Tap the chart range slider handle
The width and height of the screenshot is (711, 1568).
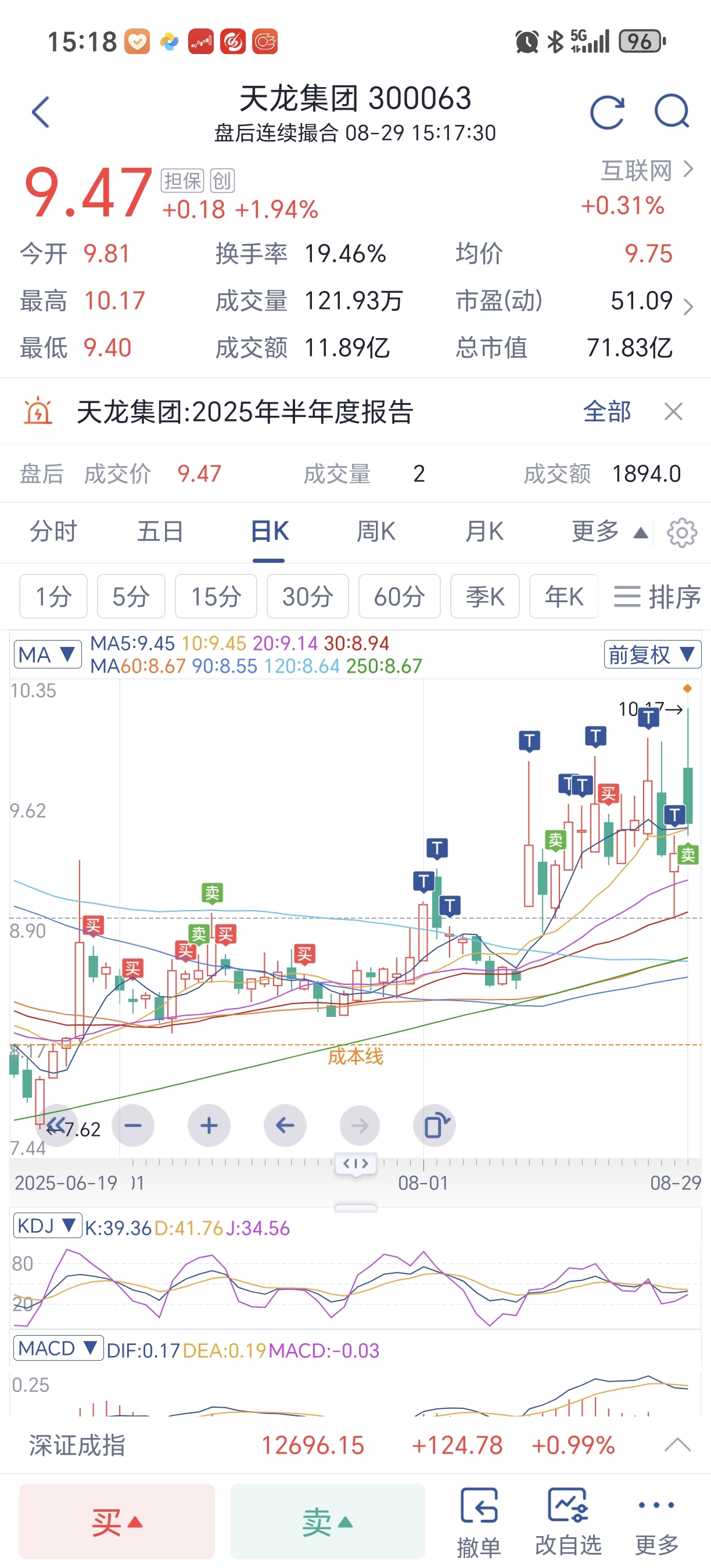point(355,1164)
